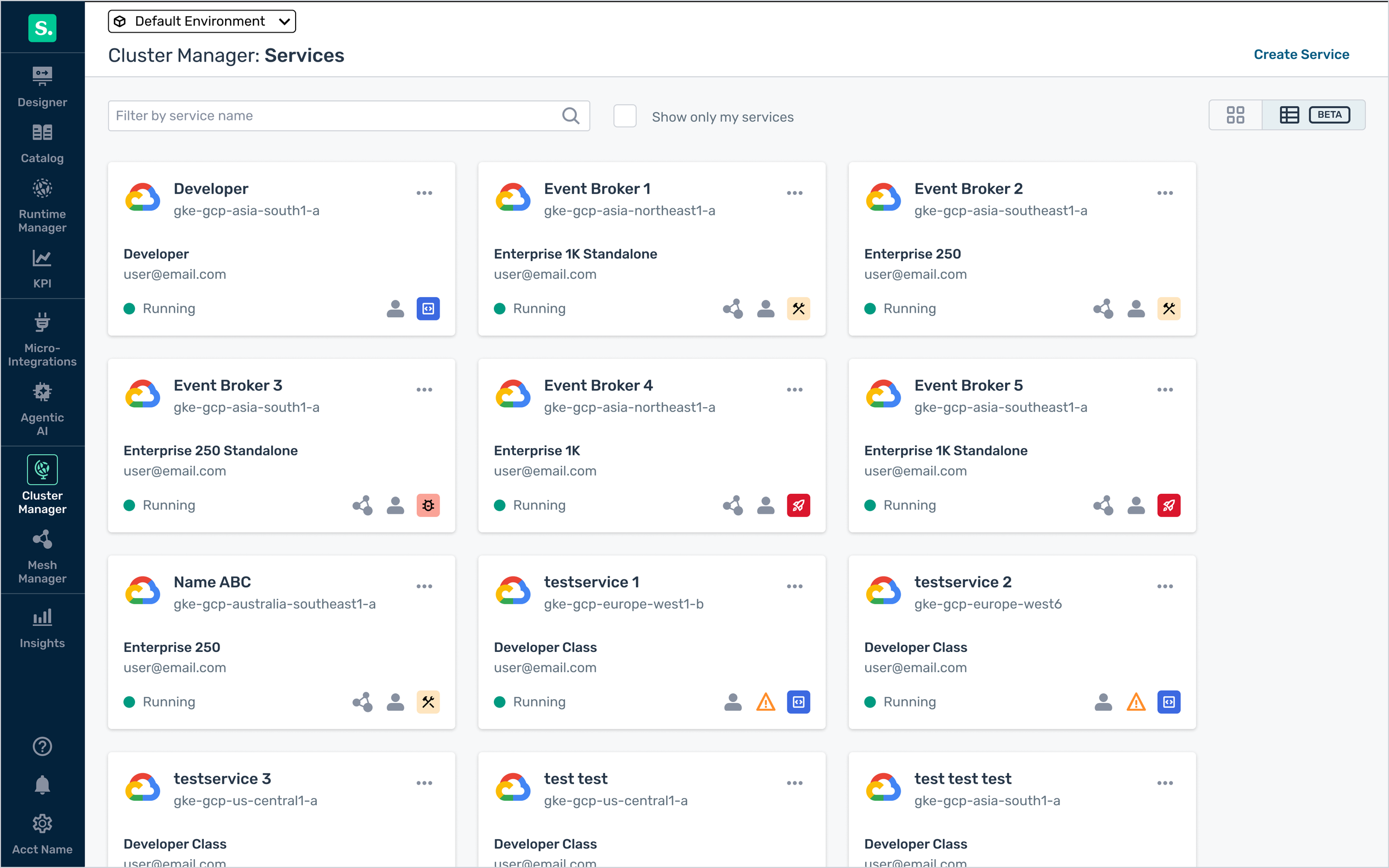Screen dimensions: 1389x868
Task: Open Runtime Manager in the sidebar
Action: pos(42,204)
